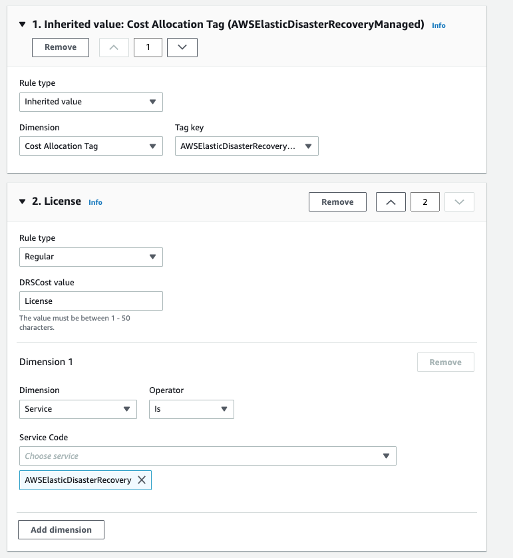Click 'The value must be between' hint

(x=75, y=323)
